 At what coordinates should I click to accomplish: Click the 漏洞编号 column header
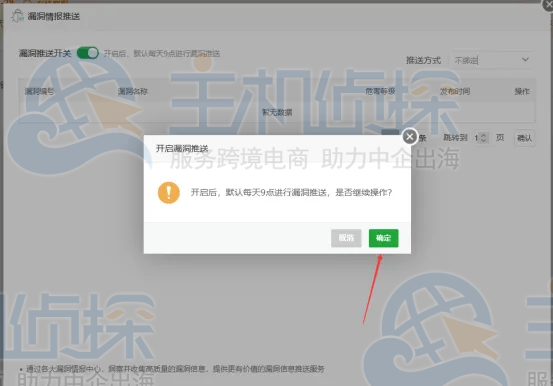39,91
